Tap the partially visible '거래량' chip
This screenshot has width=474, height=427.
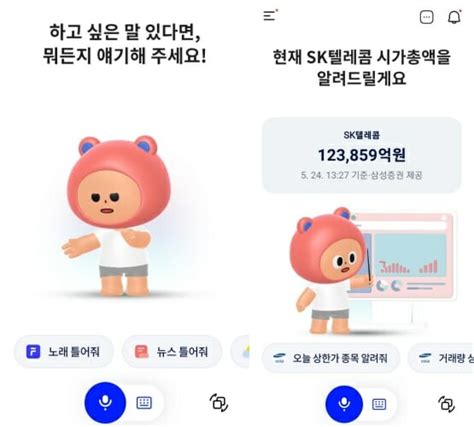coord(441,358)
